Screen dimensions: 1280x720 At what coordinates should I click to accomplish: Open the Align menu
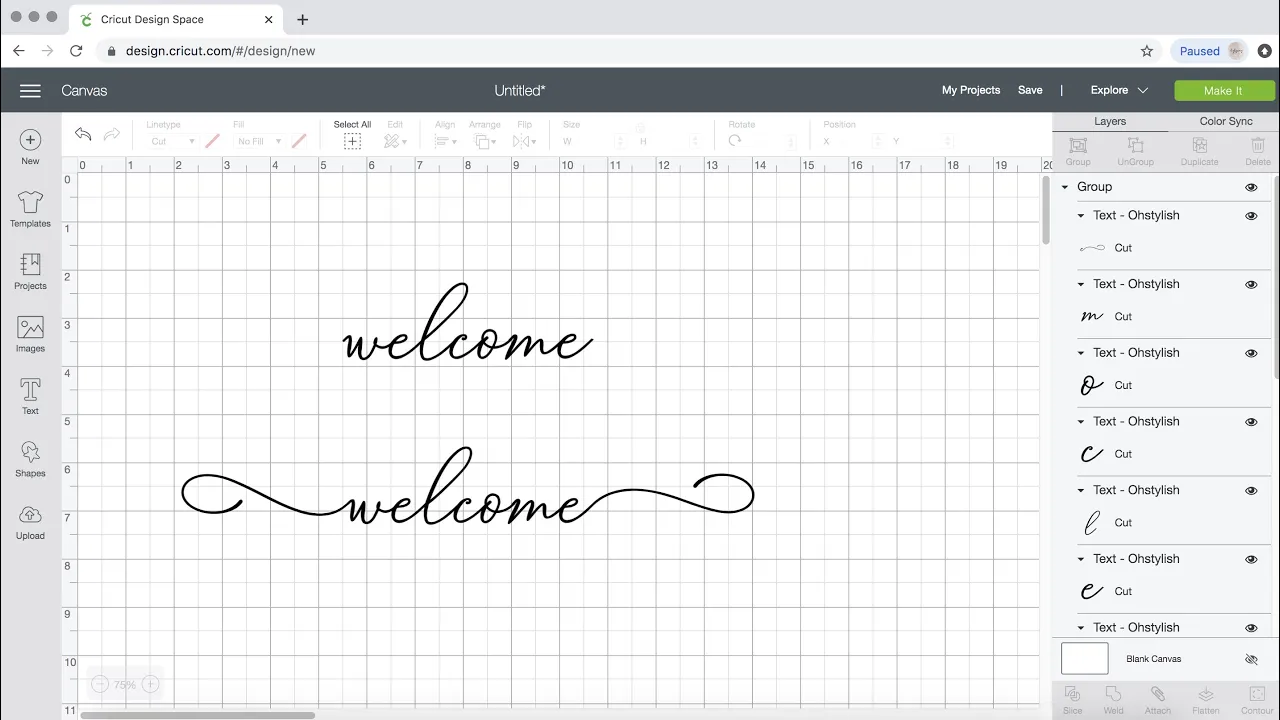(x=445, y=141)
